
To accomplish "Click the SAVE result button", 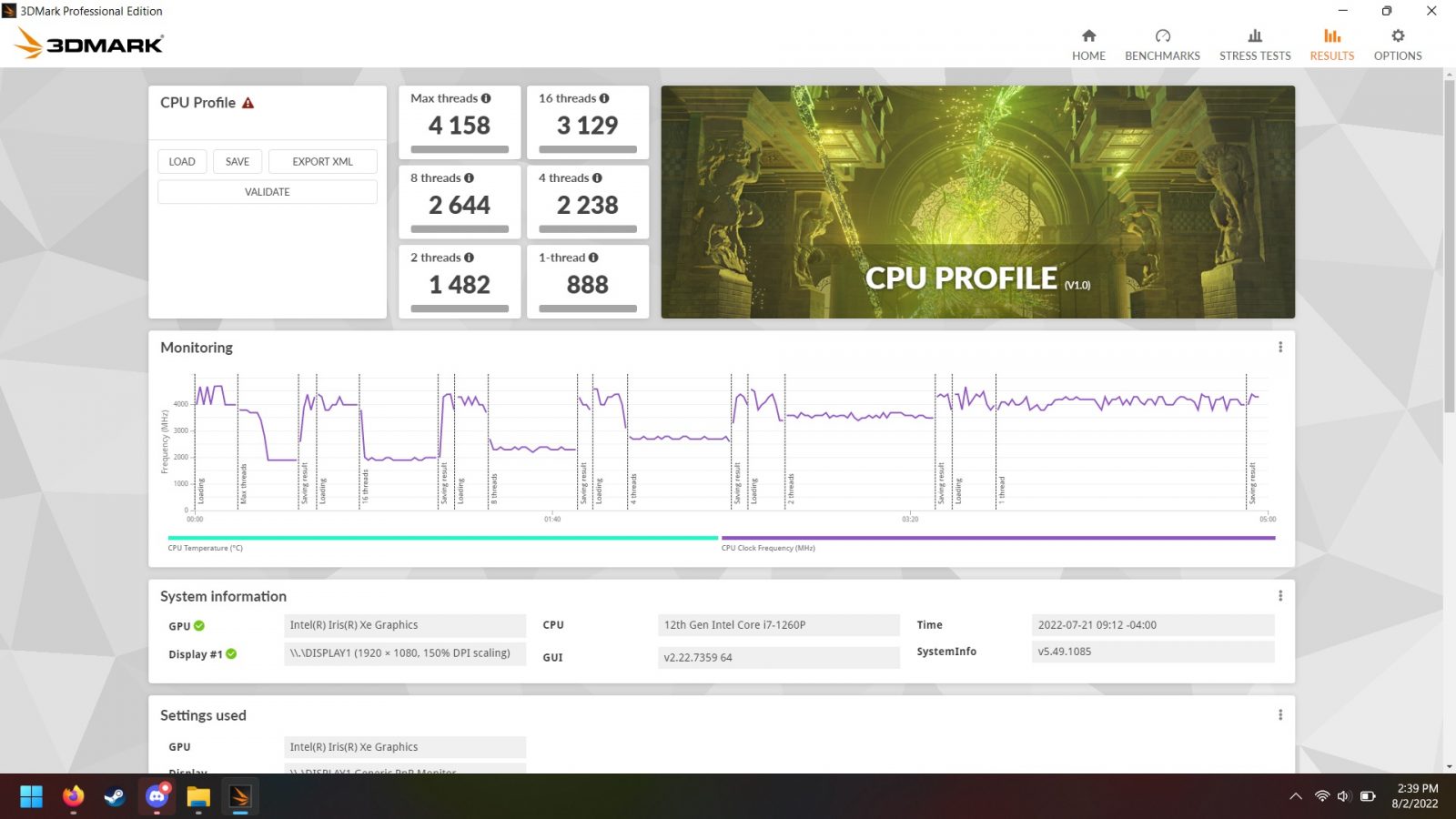I will [x=238, y=161].
